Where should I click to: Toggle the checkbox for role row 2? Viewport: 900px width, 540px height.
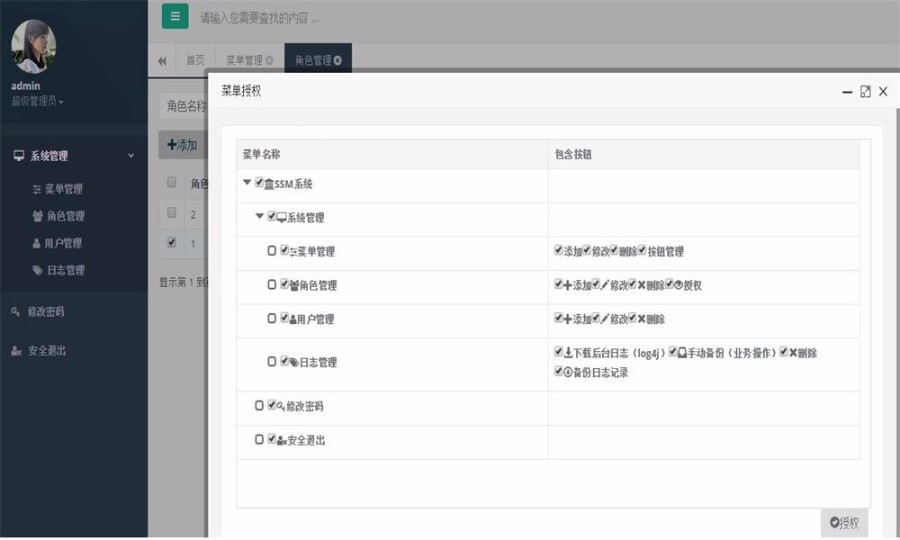click(x=171, y=212)
